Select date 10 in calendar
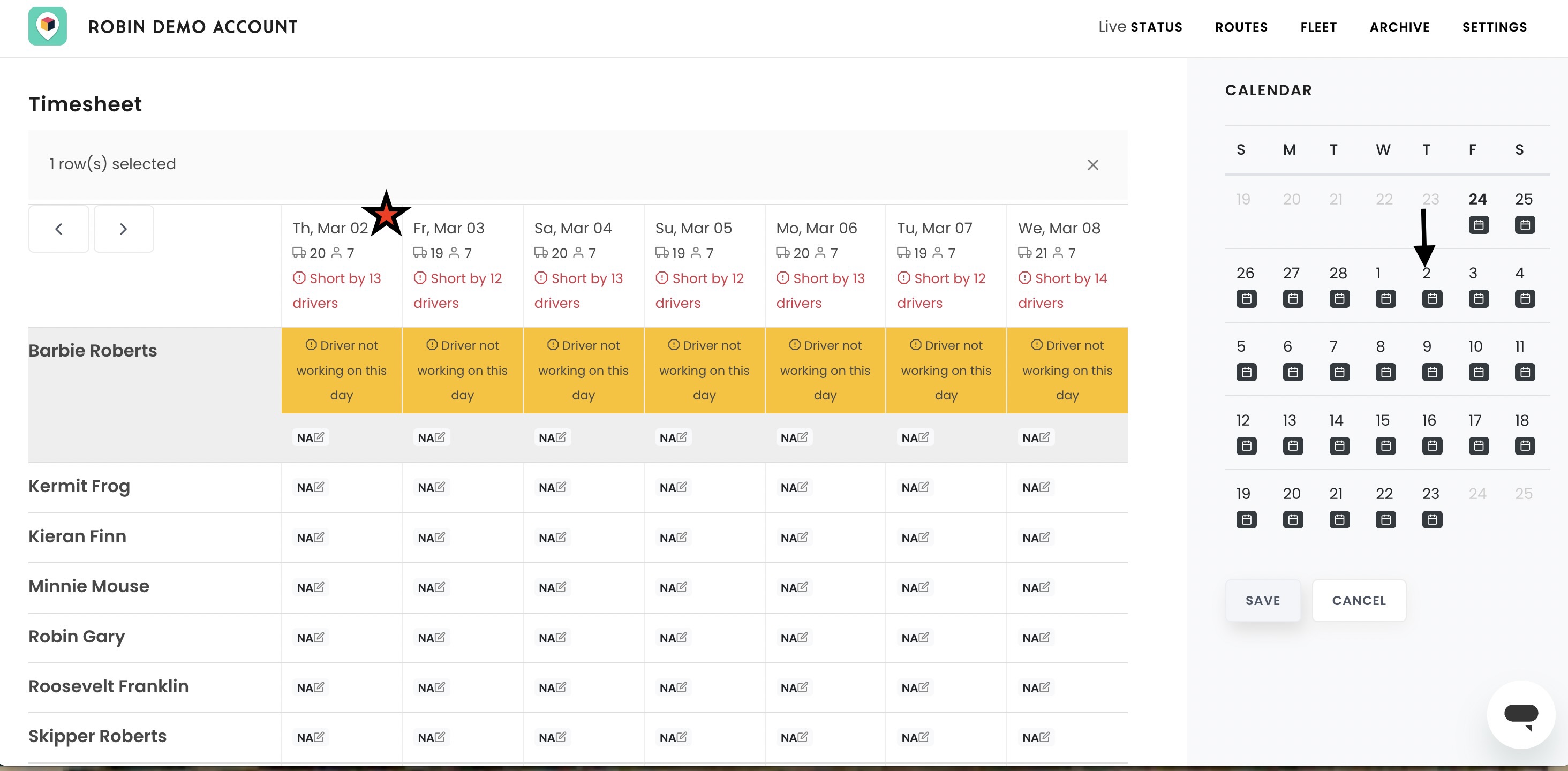Viewport: 1568px width, 771px height. click(x=1475, y=347)
